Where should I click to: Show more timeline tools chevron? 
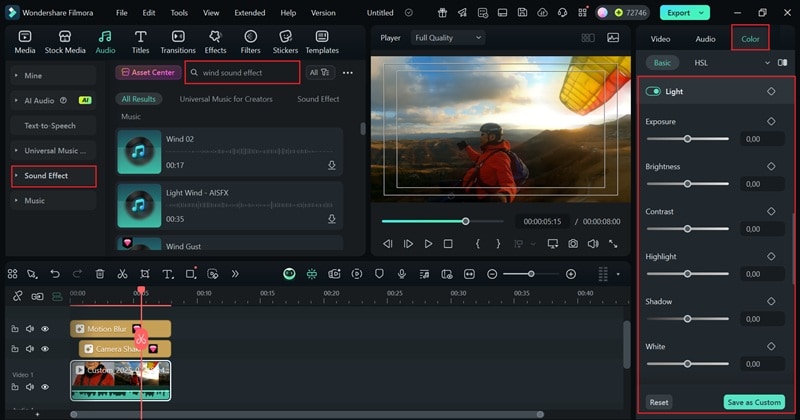point(235,274)
